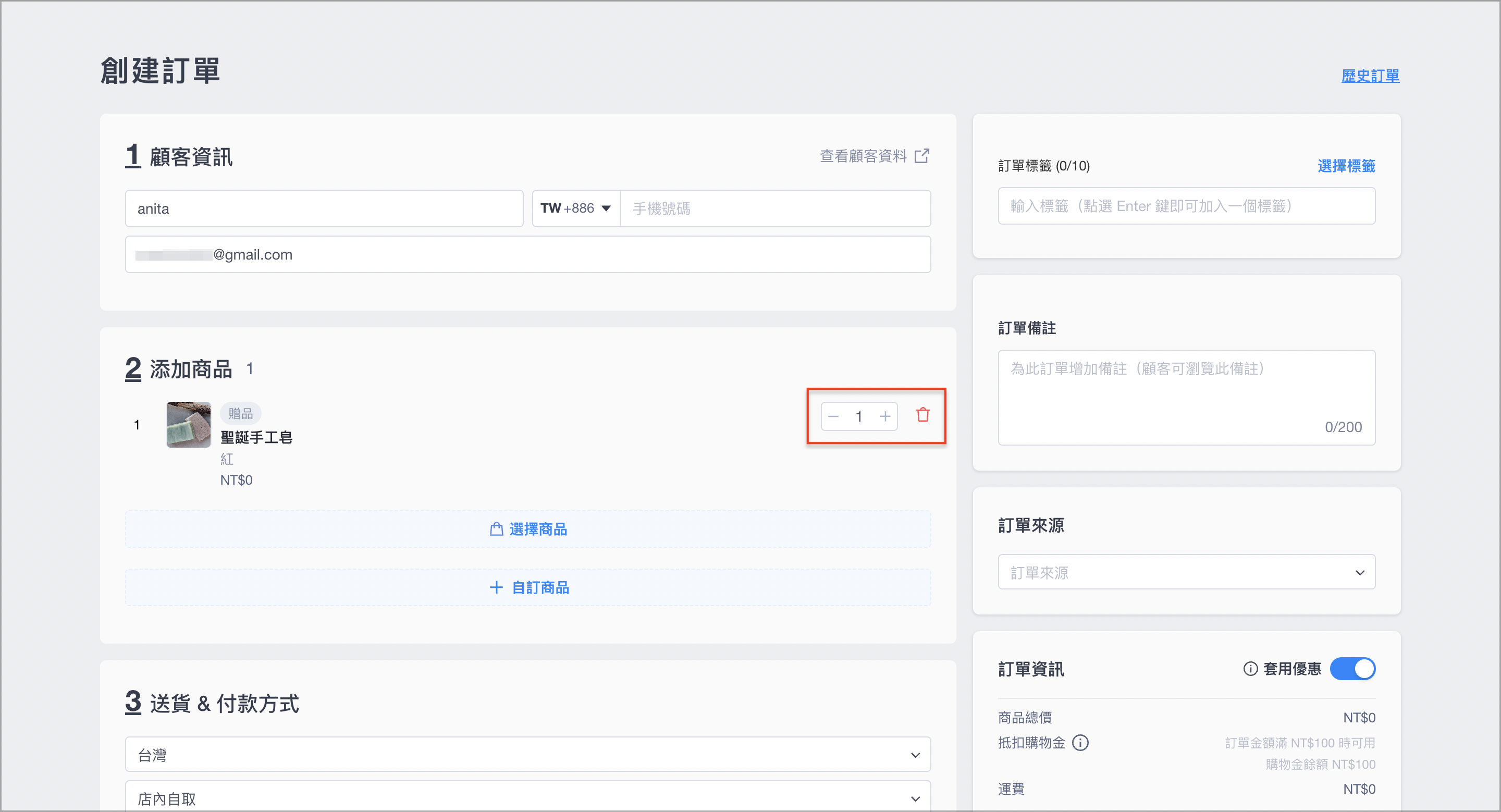Open customer profile external link icon
This screenshot has height=812, width=1501.
(x=921, y=156)
